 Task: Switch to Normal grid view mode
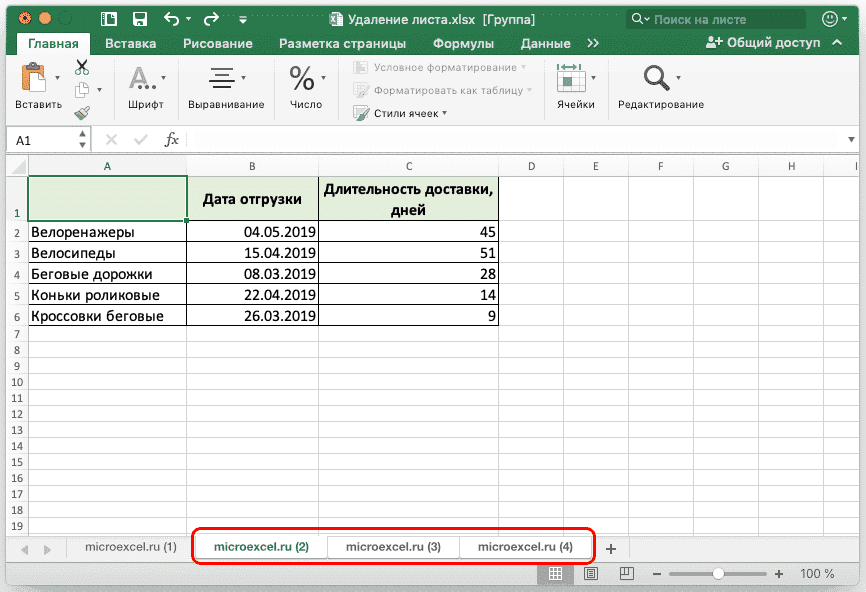pyautogui.click(x=556, y=574)
